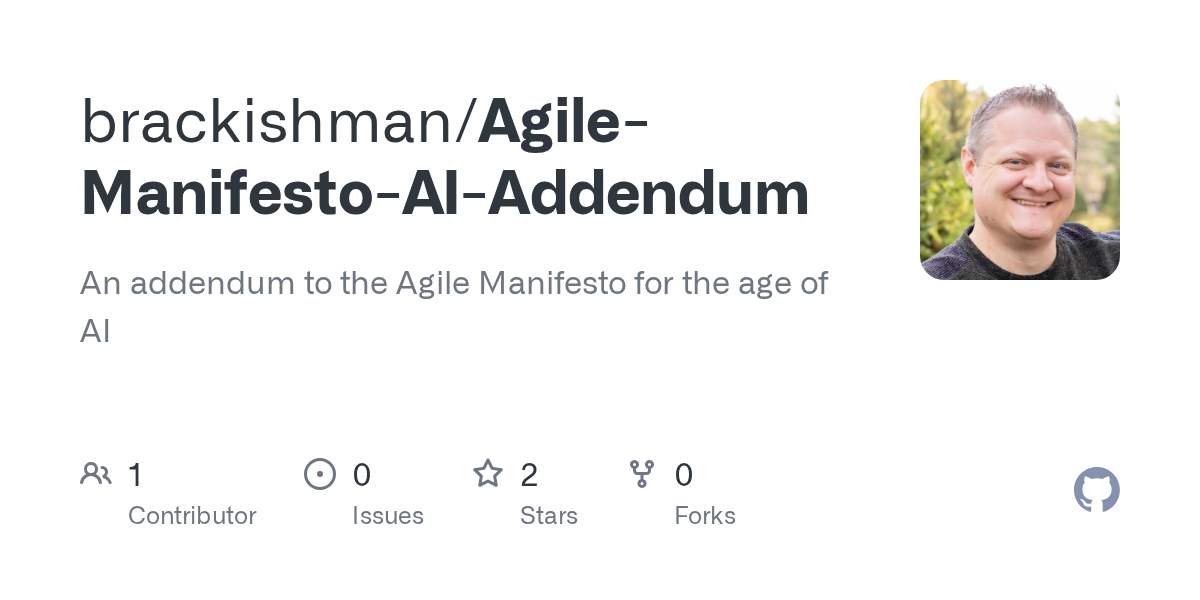
Task: Click the star icon
Action: pyautogui.click(x=488, y=474)
